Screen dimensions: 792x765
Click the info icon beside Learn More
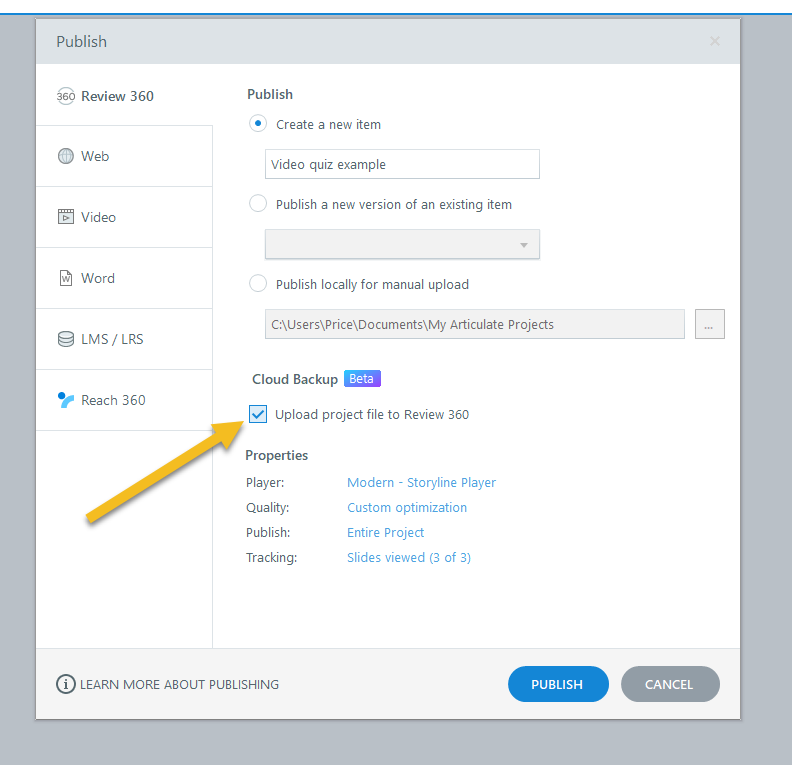(x=66, y=685)
